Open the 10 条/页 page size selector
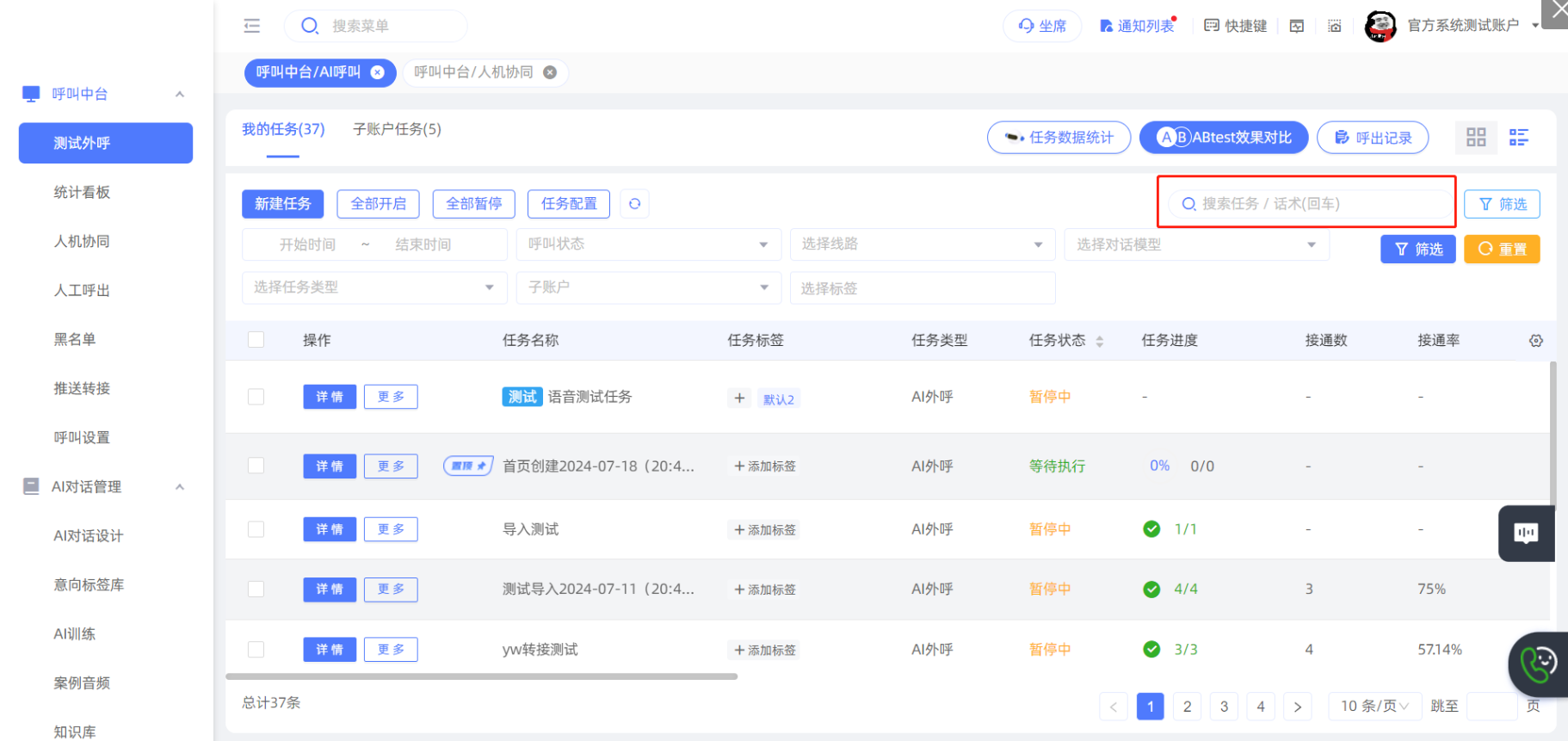 point(1374,706)
